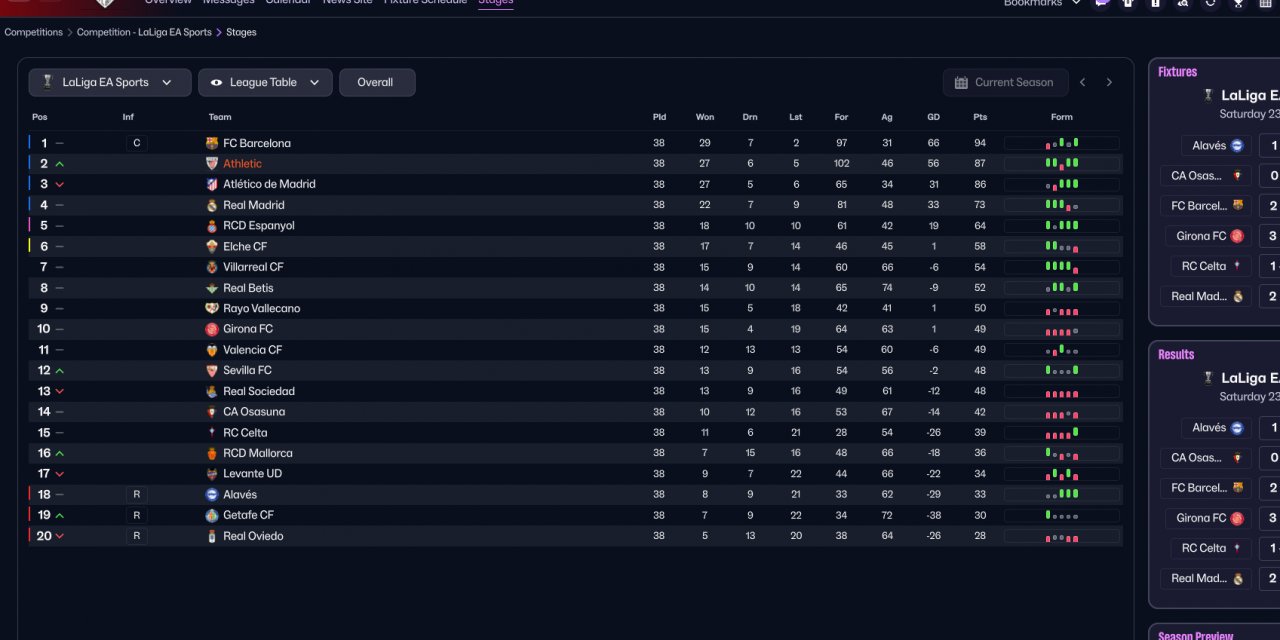Image resolution: width=1280 pixels, height=640 pixels.
Task: Click the Levante UD badge in the league table
Action: click(212, 474)
